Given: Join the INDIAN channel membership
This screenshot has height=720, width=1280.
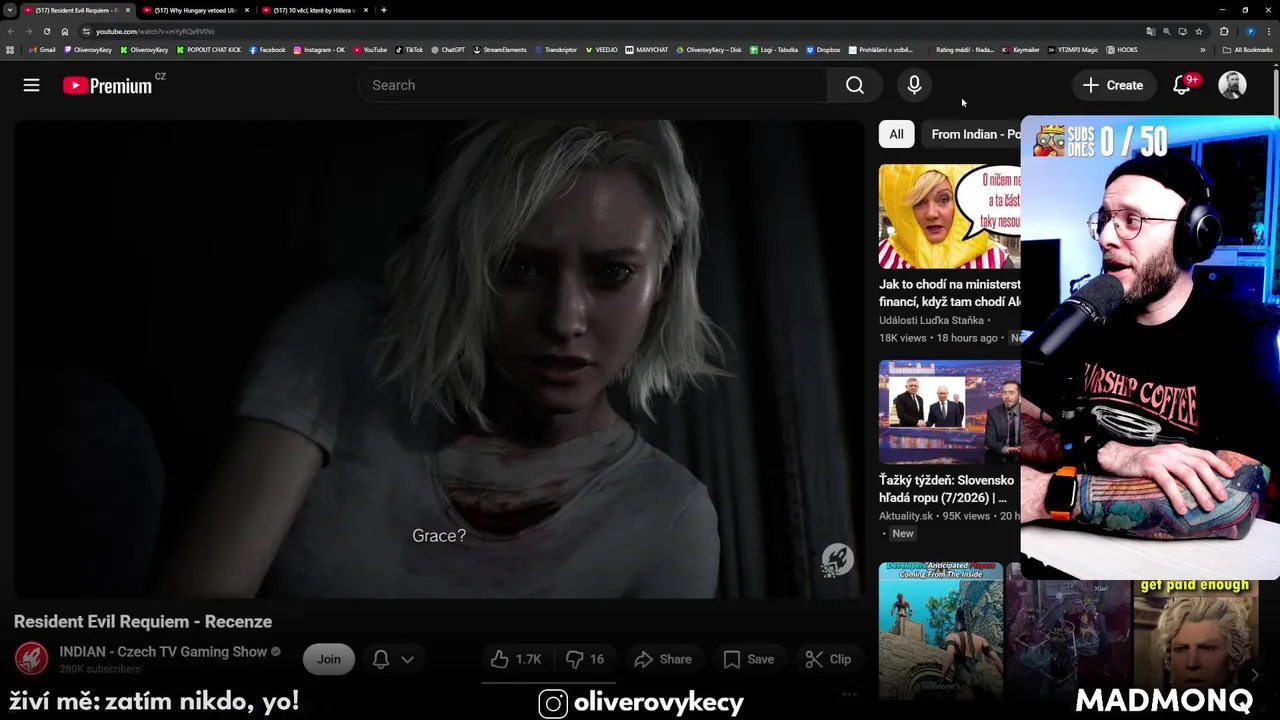Looking at the screenshot, I should (329, 659).
